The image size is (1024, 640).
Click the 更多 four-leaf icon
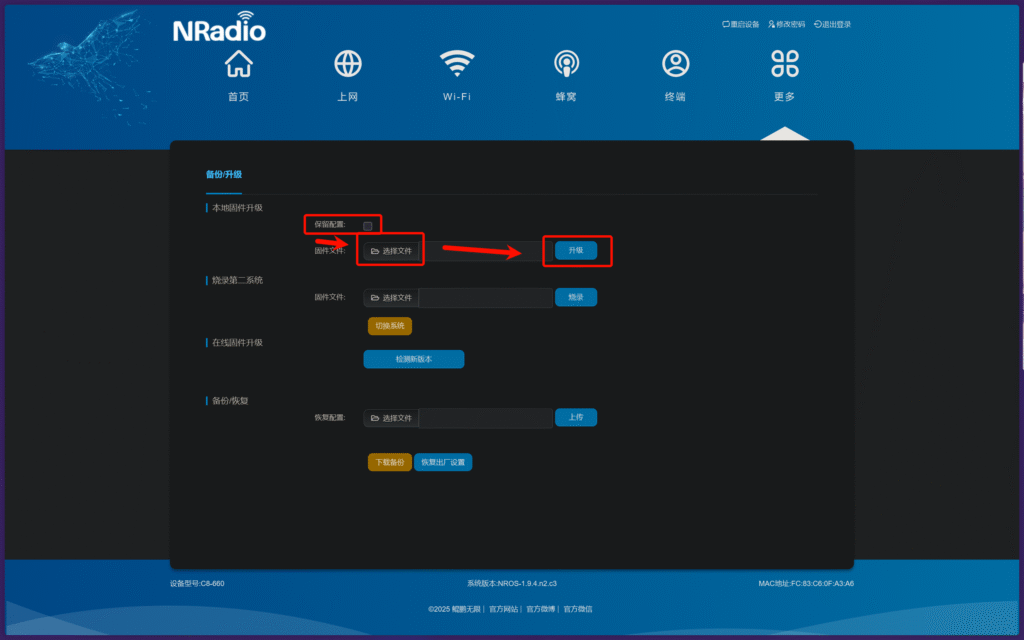point(784,64)
